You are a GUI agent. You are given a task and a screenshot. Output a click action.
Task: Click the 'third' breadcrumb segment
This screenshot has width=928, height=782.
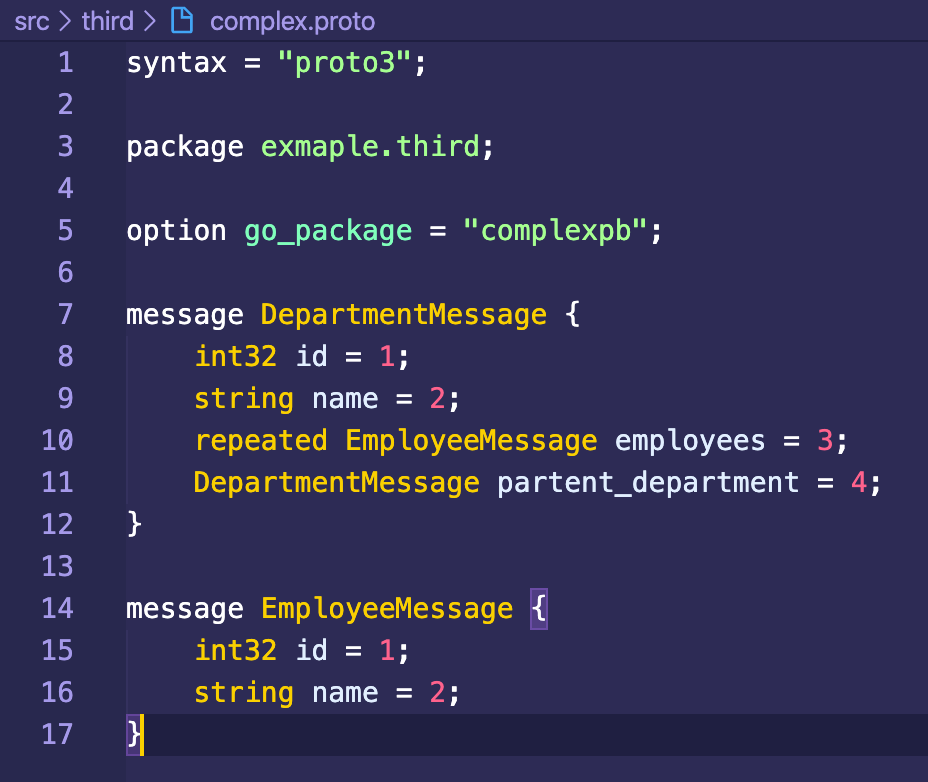coord(108,21)
